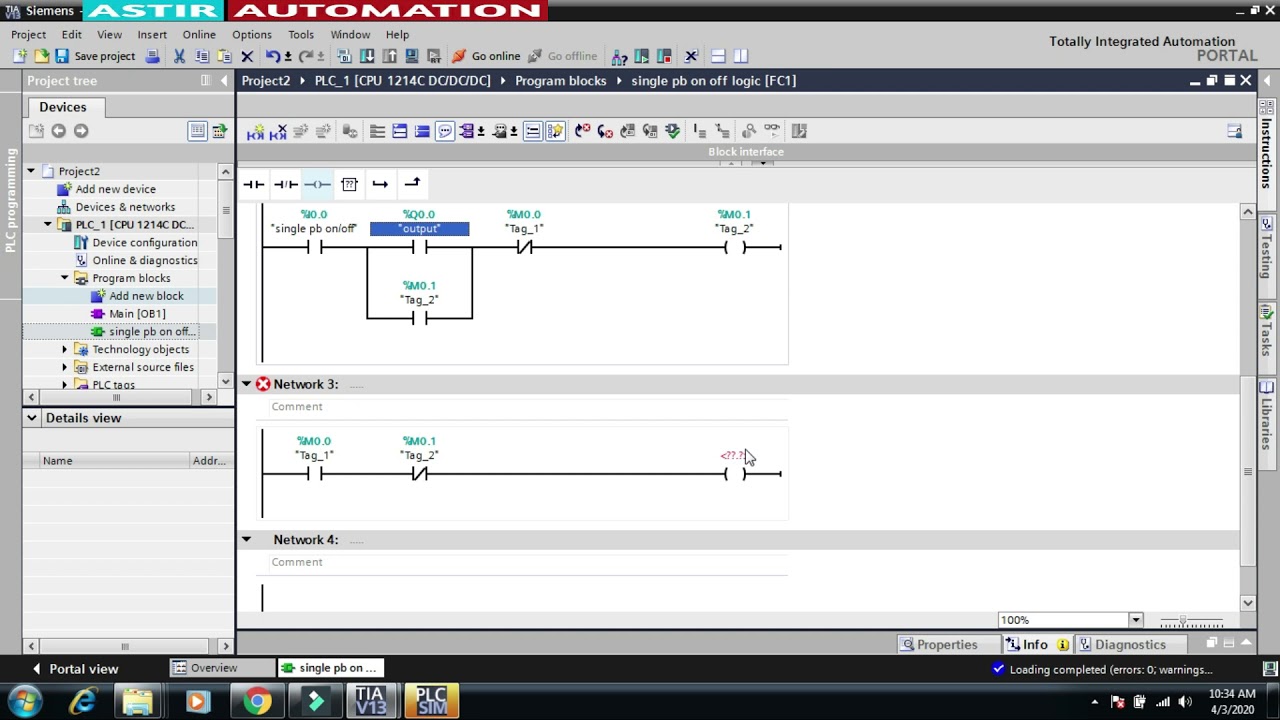Click the Save project icon
This screenshot has width=1280, height=720.
coord(62,56)
